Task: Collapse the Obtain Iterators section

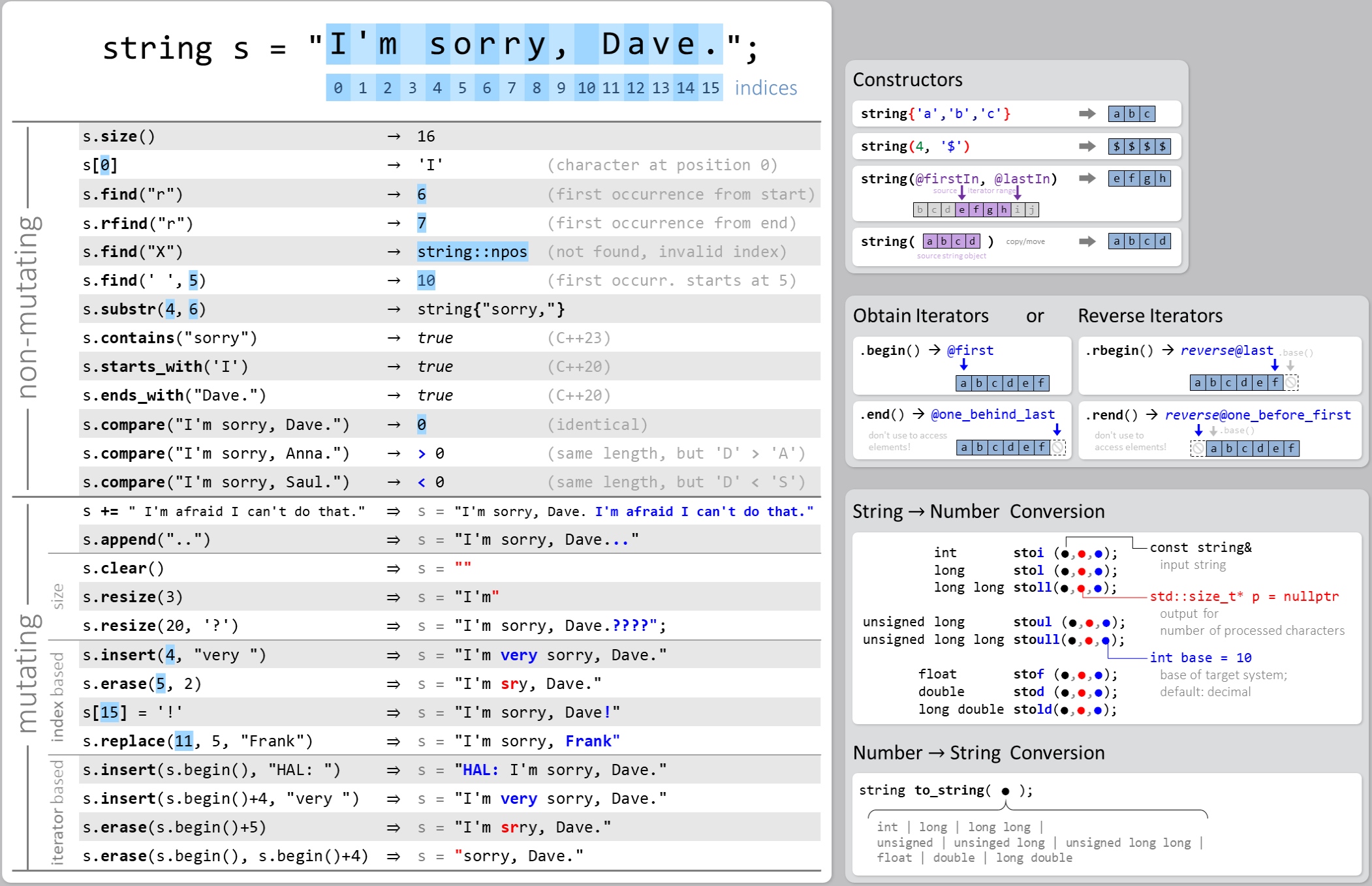Action: [x=920, y=316]
